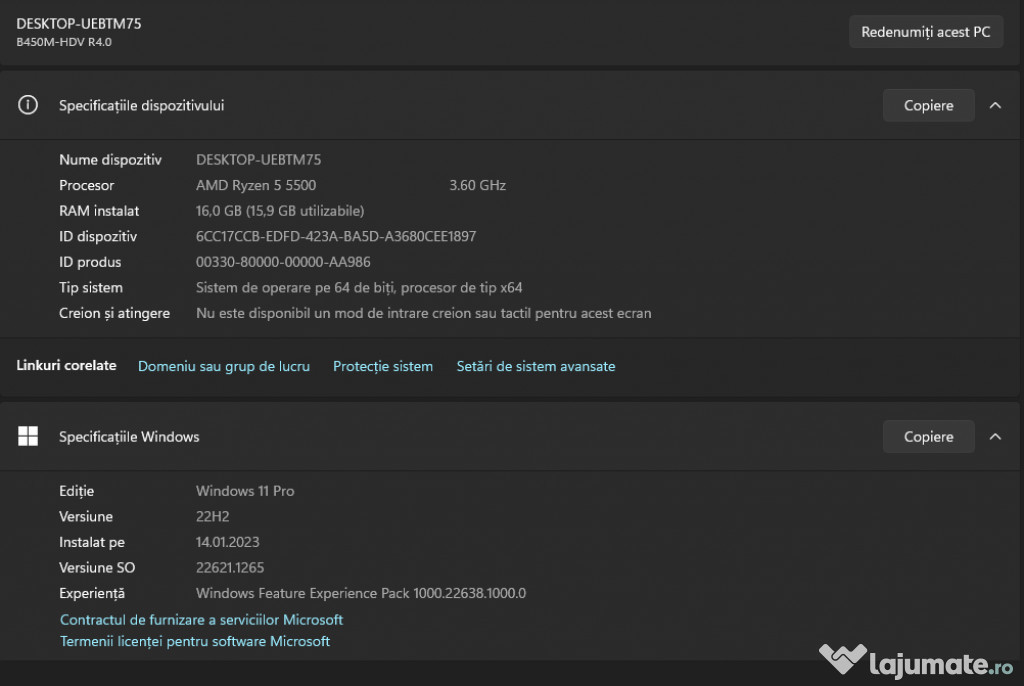The width and height of the screenshot is (1024, 686).
Task: Click the Nume dispozitiv label
Action: pos(110,159)
